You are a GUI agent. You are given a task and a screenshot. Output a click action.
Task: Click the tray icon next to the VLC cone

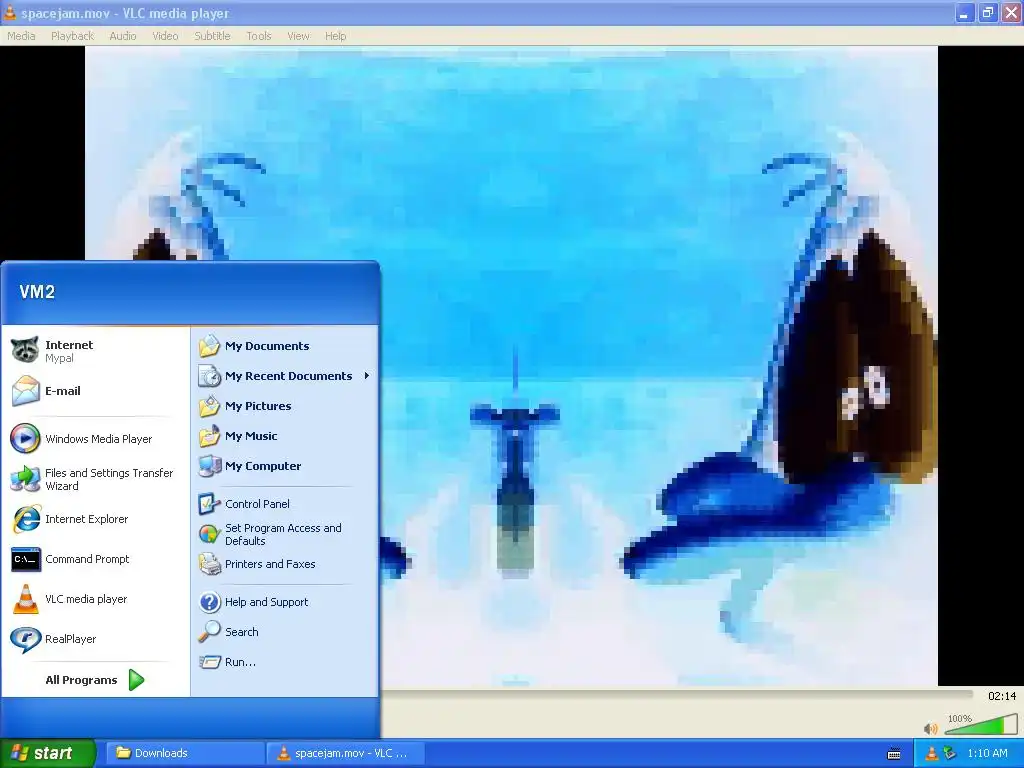950,753
